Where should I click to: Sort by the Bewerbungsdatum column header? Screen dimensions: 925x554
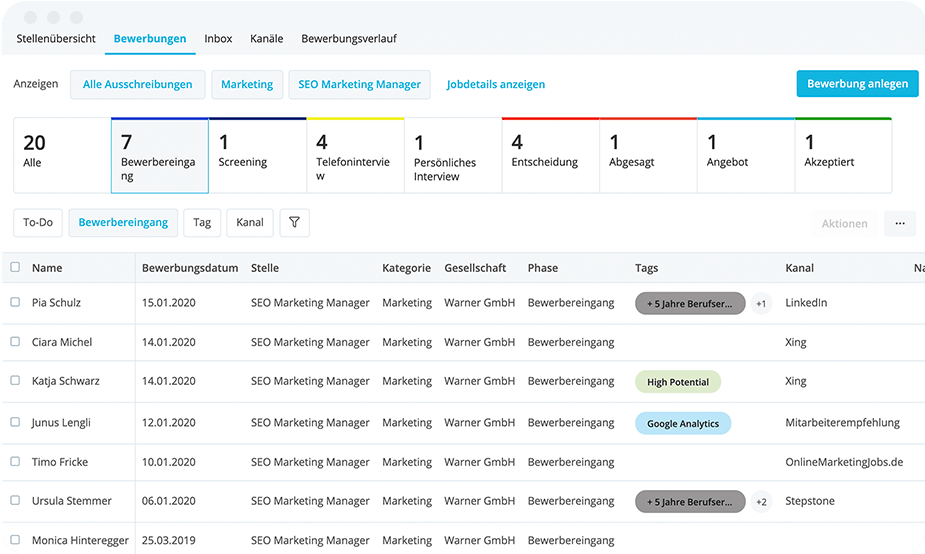click(x=190, y=268)
